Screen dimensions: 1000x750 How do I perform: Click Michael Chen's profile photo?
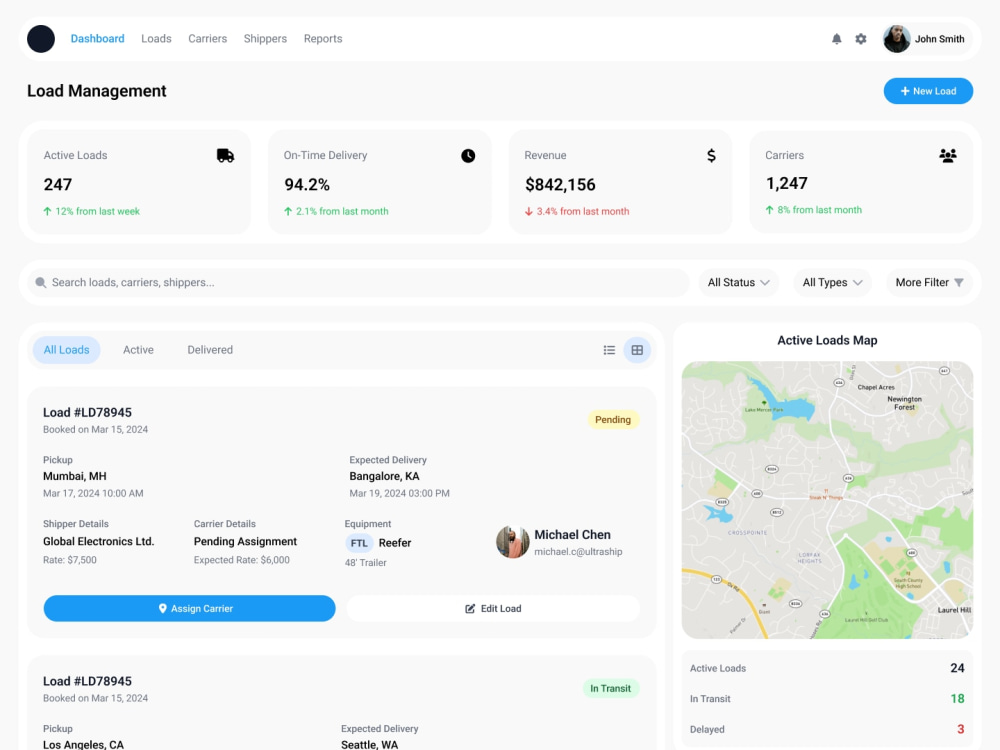click(x=513, y=542)
